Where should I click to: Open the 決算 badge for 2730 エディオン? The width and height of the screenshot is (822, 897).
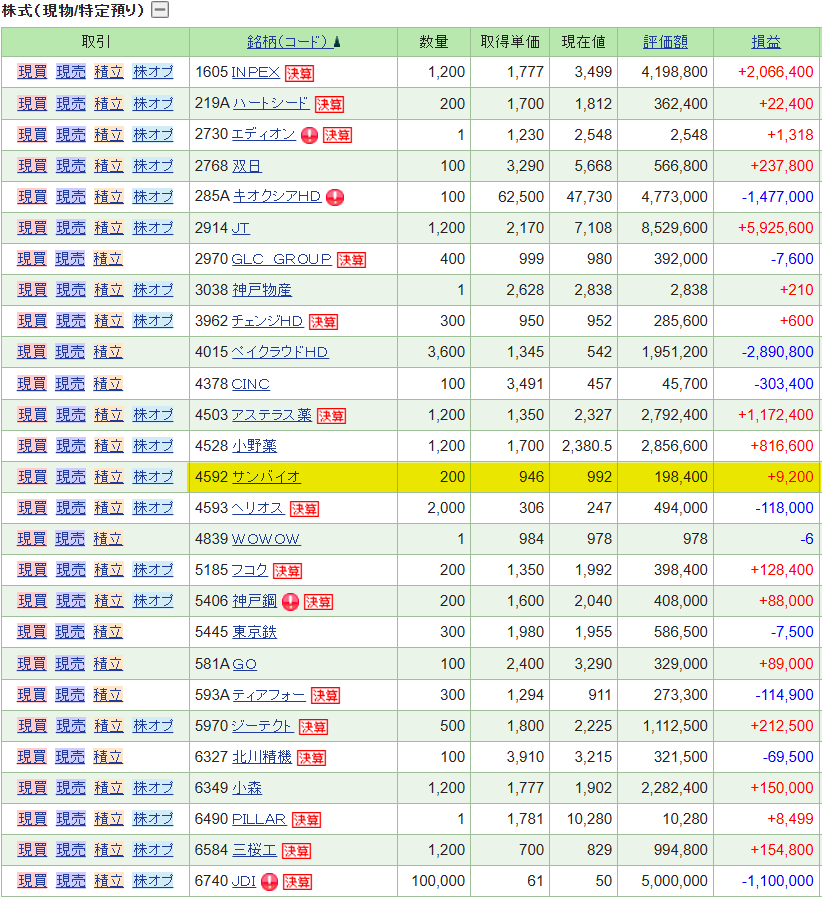(337, 135)
